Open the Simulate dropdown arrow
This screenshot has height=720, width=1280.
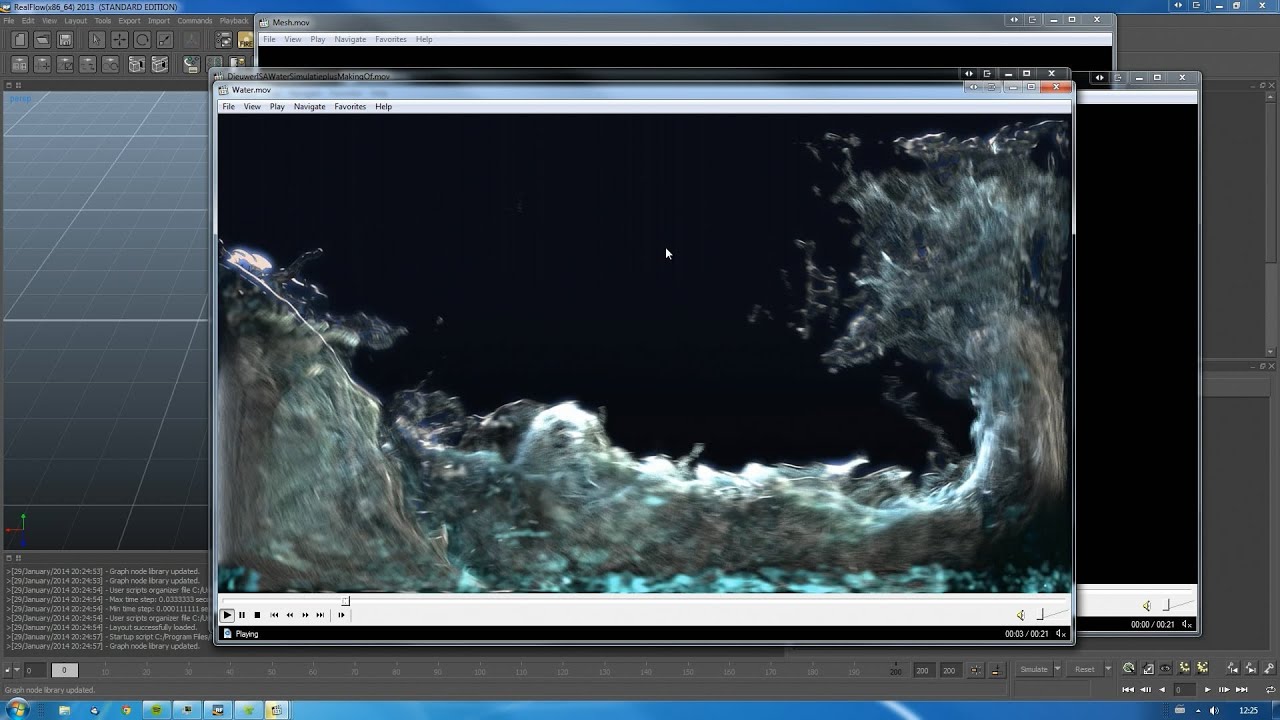(1057, 669)
